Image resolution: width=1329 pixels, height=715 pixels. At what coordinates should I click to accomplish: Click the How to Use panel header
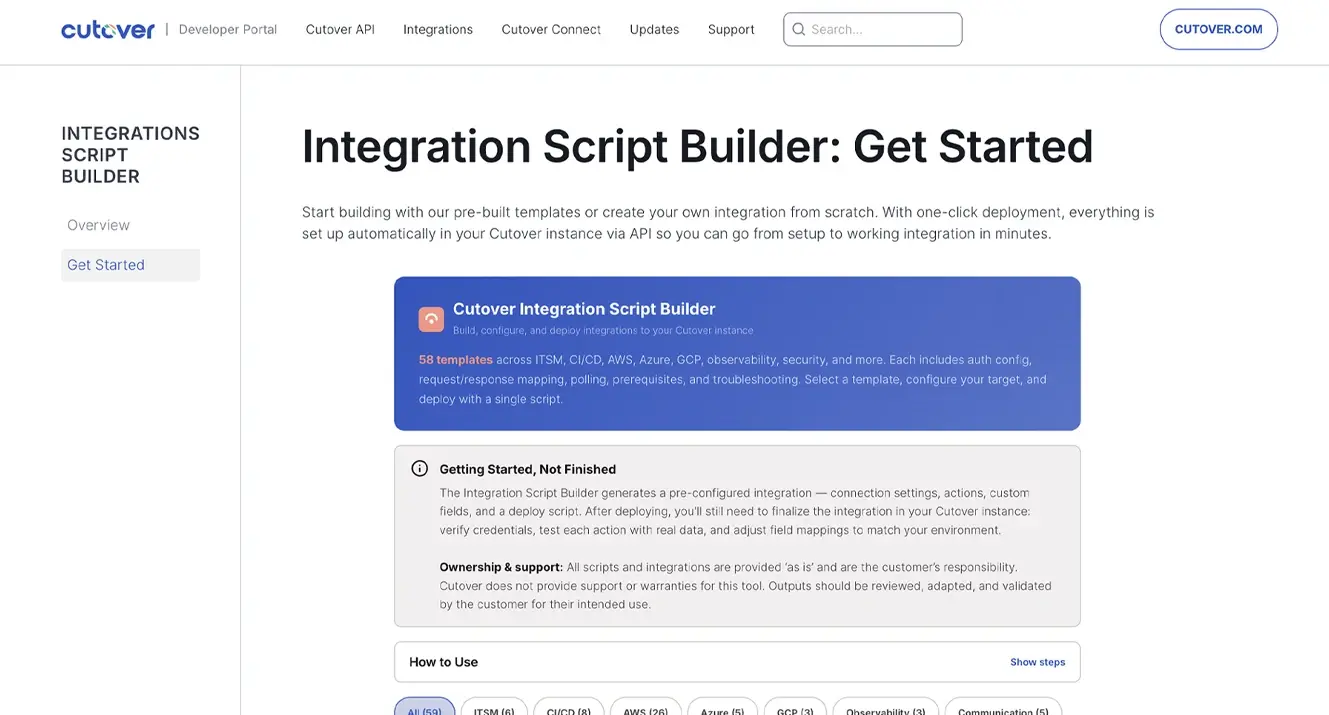[737, 662]
